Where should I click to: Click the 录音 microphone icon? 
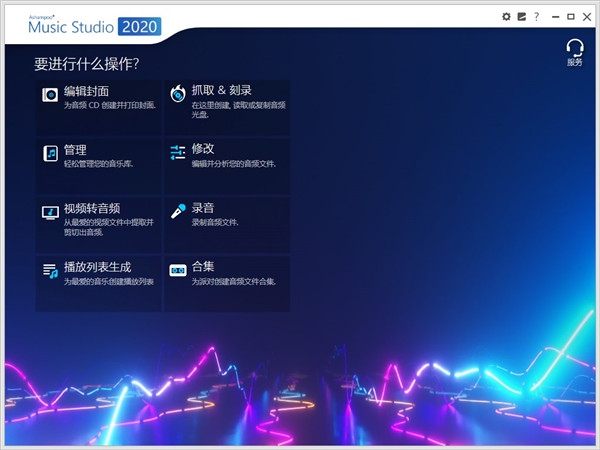click(178, 211)
